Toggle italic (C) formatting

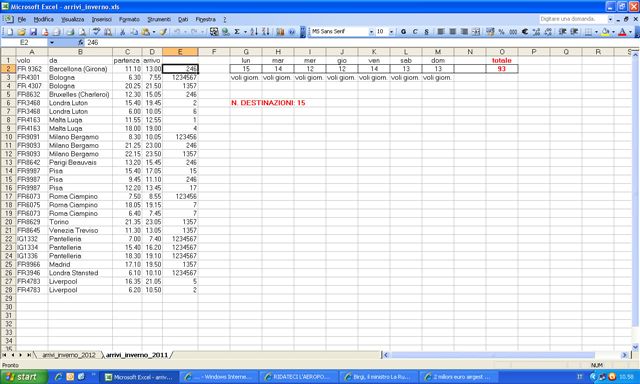click(x=415, y=32)
